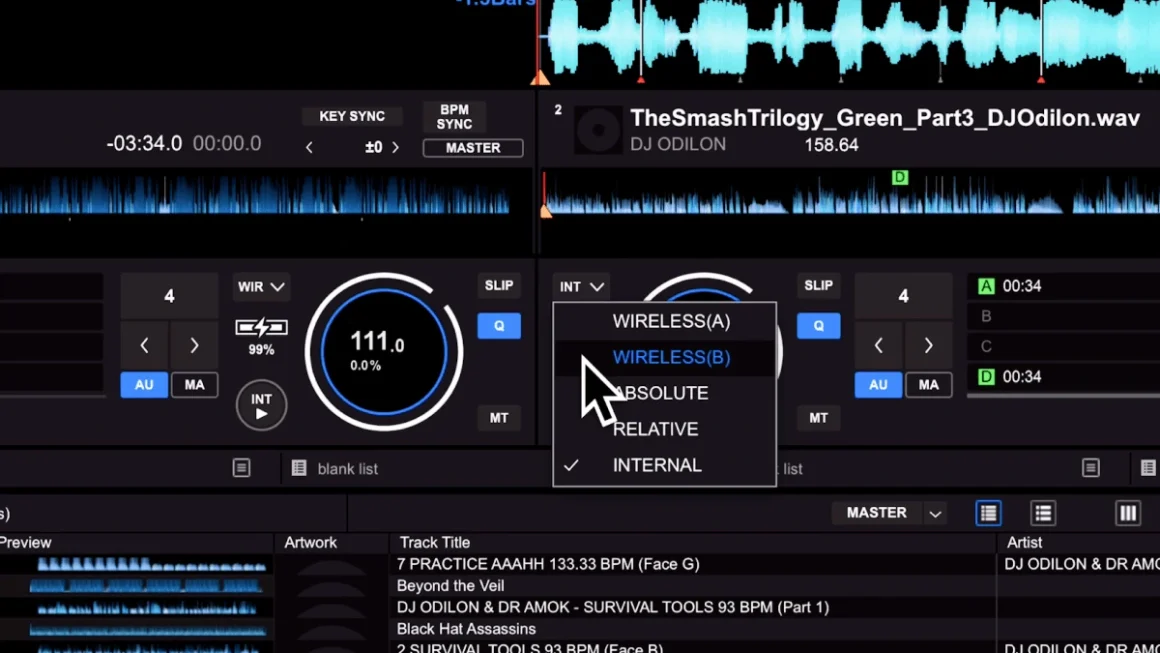This screenshot has height=653, width=1160.
Task: Enable AU auto loop on deck 1
Action: point(144,385)
